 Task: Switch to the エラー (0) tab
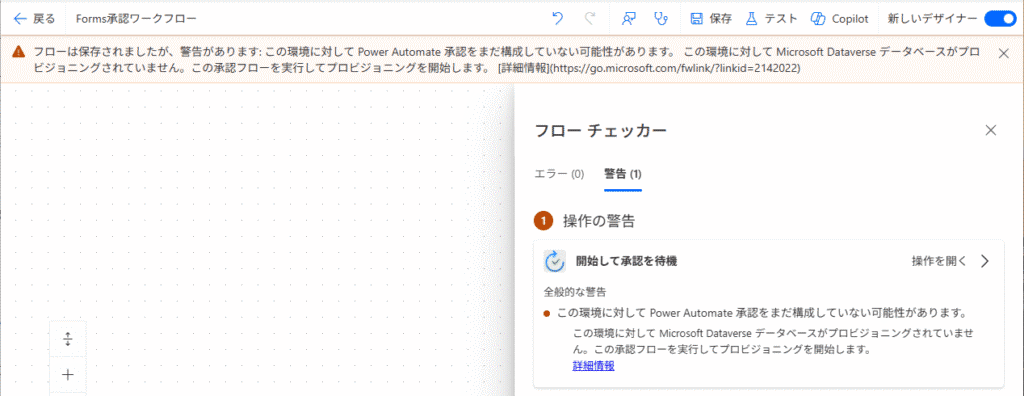coord(559,174)
